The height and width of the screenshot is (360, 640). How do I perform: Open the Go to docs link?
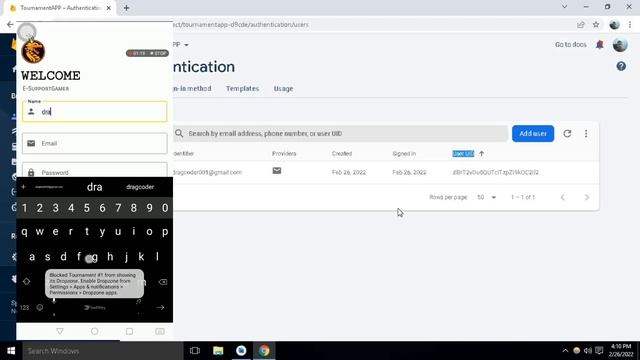[x=571, y=44]
